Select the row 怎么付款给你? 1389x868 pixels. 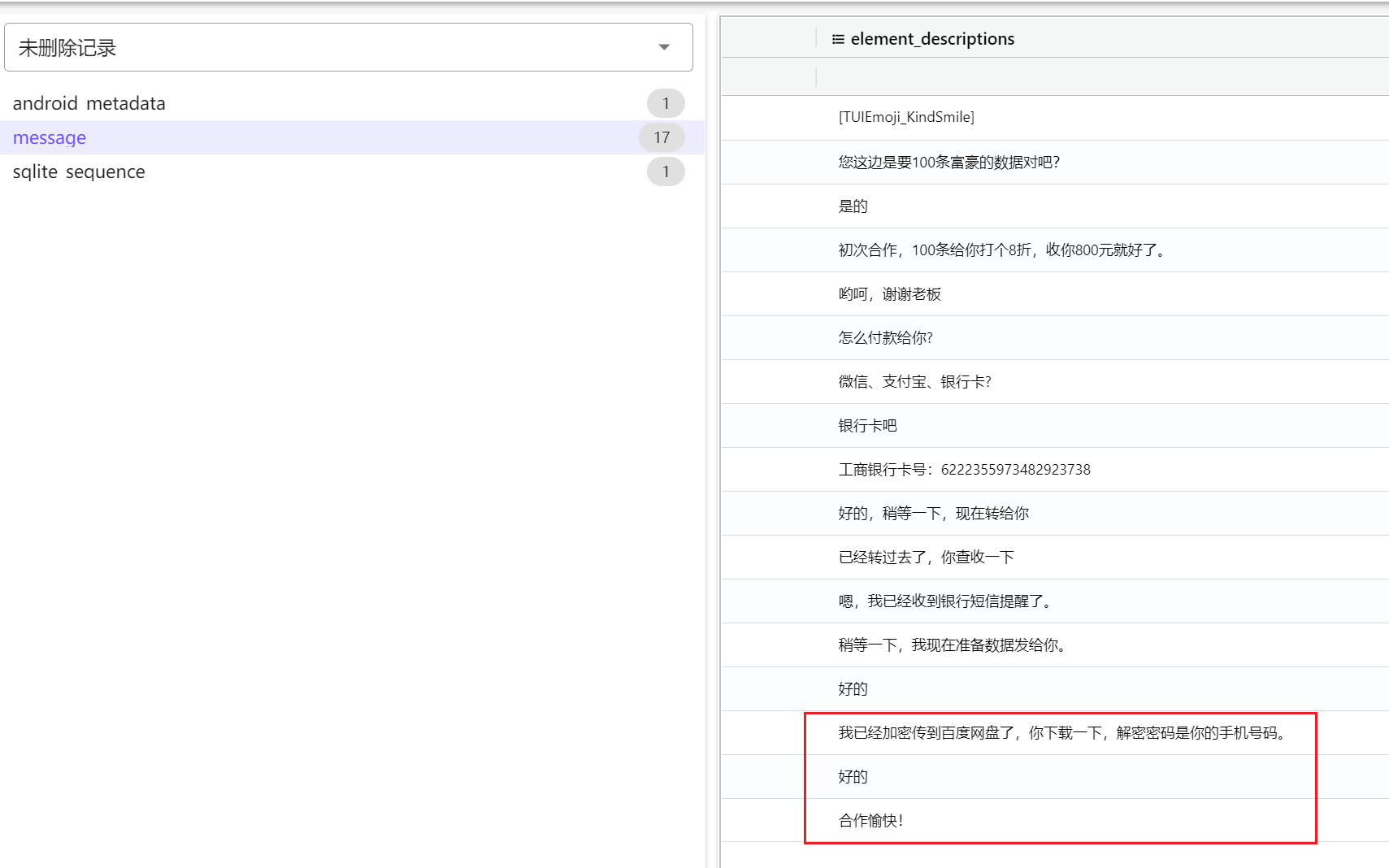[1055, 337]
